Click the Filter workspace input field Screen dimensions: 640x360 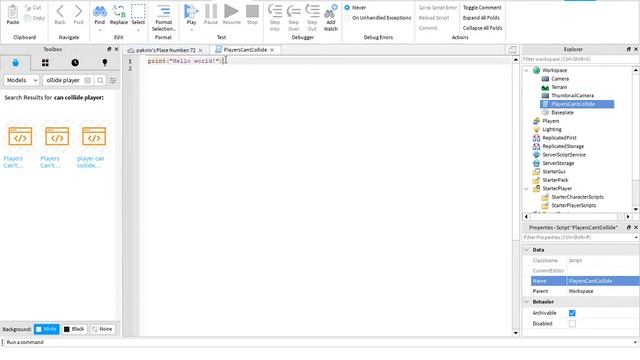[578, 60]
